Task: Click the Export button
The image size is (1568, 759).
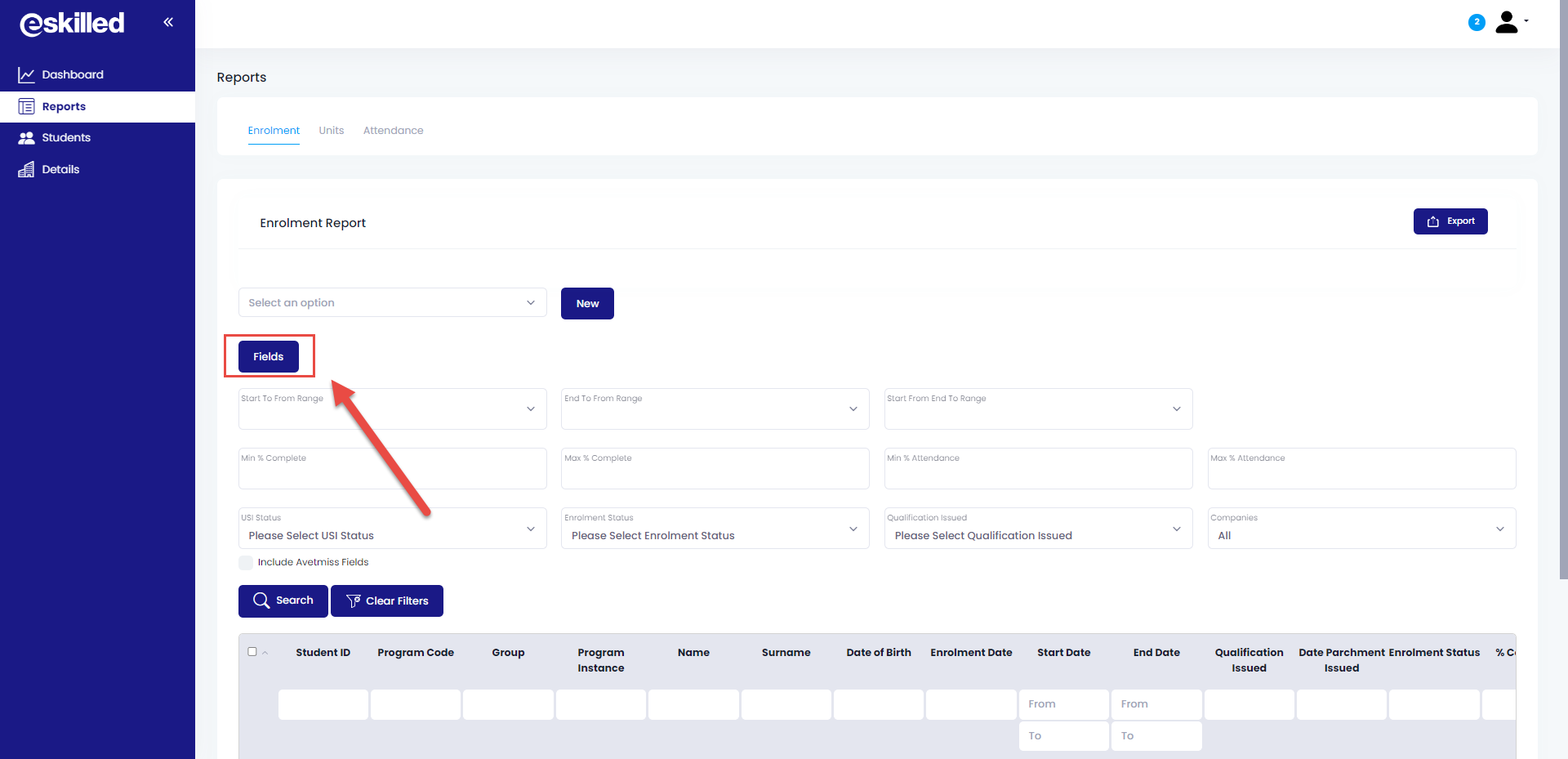Action: coord(1450,221)
